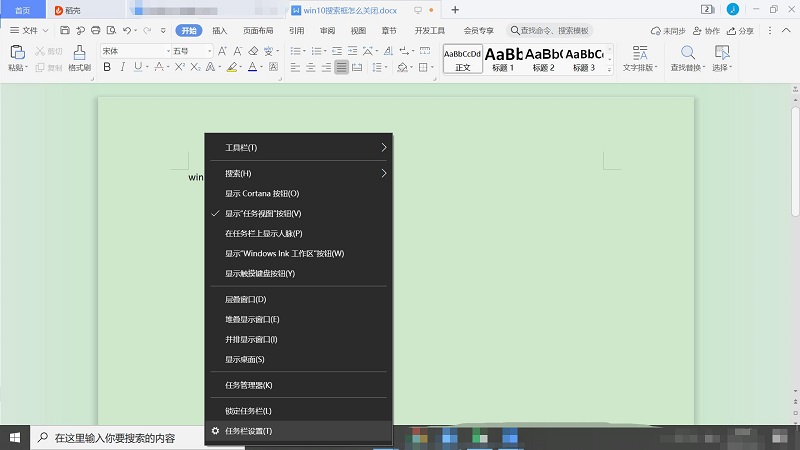Enable 显示 Cortana 按钮 option
800x450 pixels.
click(262, 193)
